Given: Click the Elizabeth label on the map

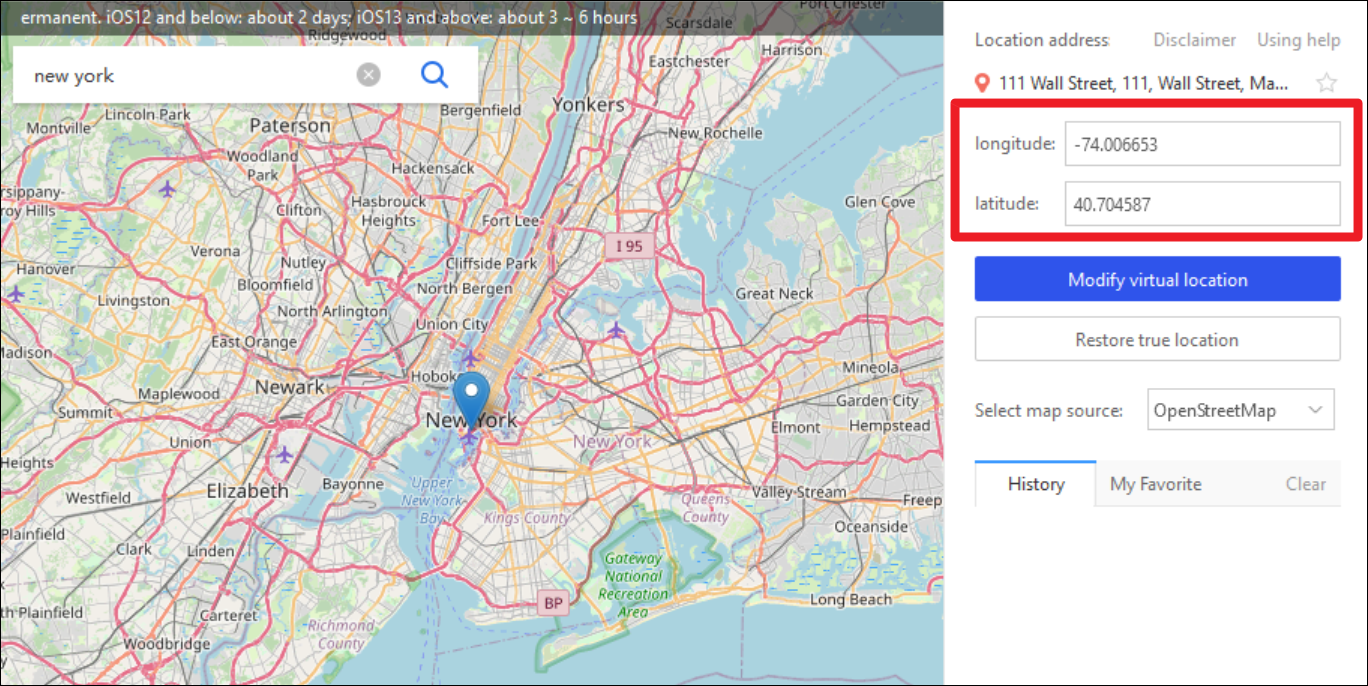Looking at the screenshot, I should pyautogui.click(x=247, y=490).
